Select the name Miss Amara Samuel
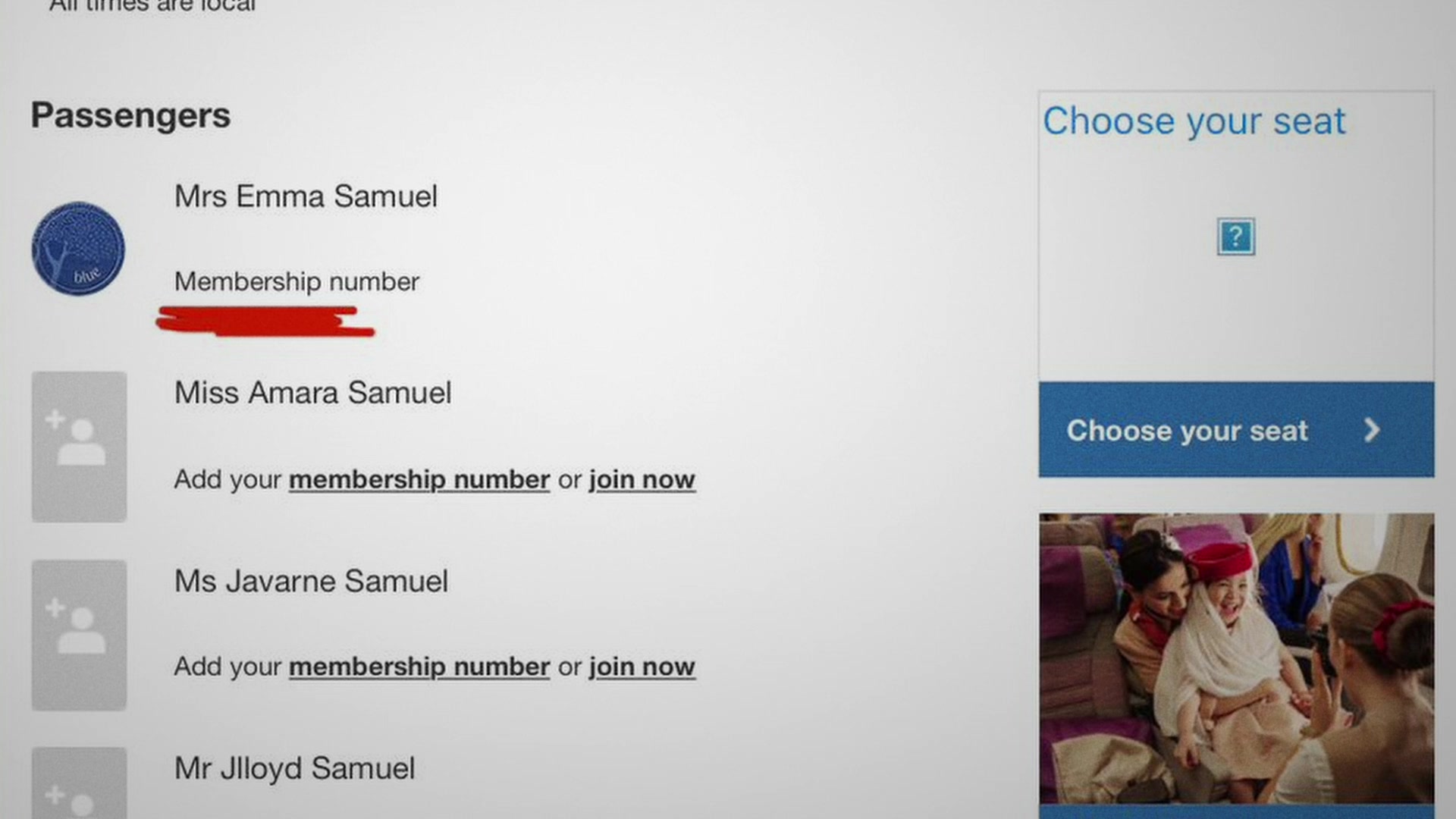The width and height of the screenshot is (1456, 819). pyautogui.click(x=312, y=393)
